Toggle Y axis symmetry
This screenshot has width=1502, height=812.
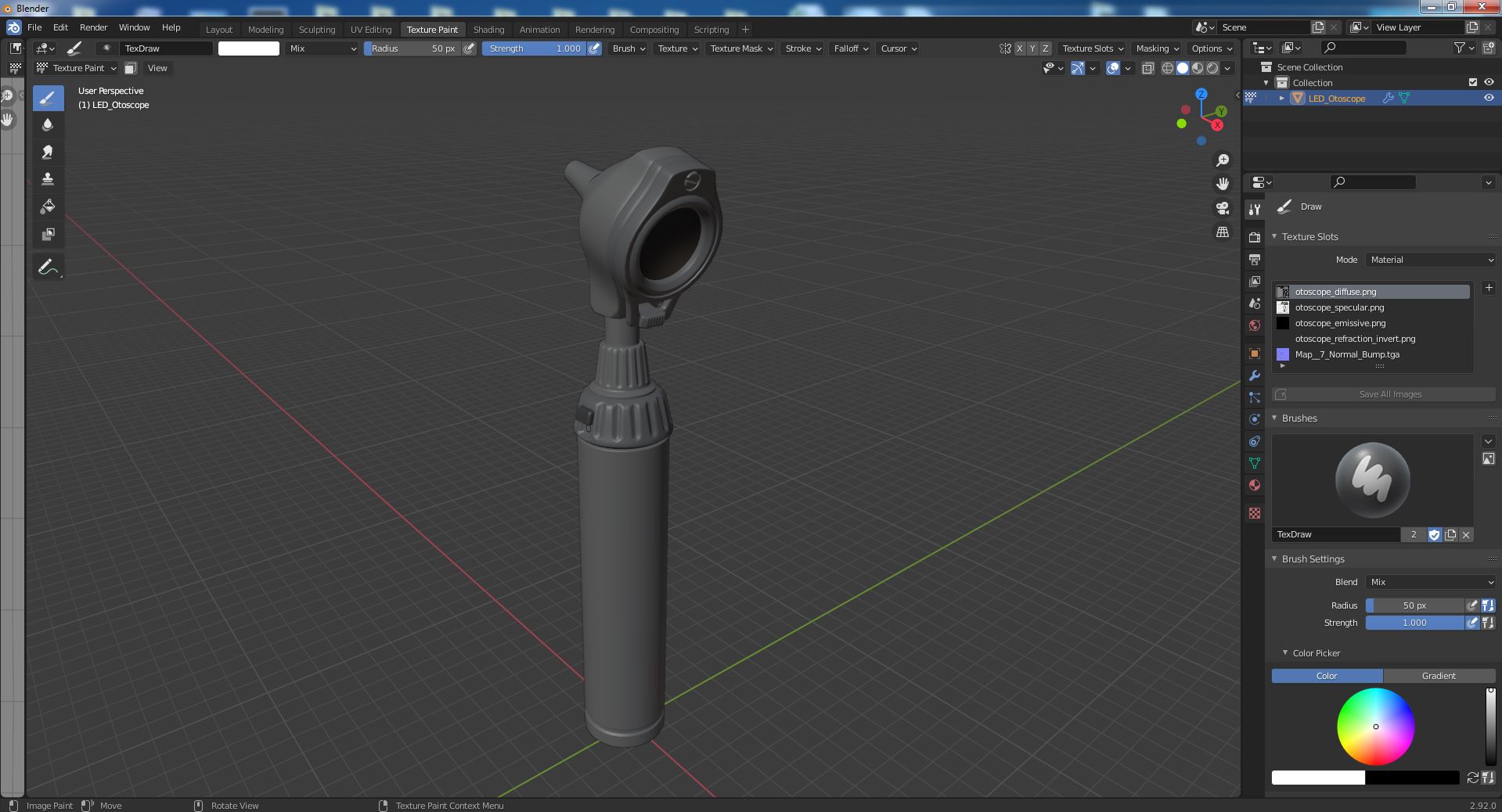1032,49
